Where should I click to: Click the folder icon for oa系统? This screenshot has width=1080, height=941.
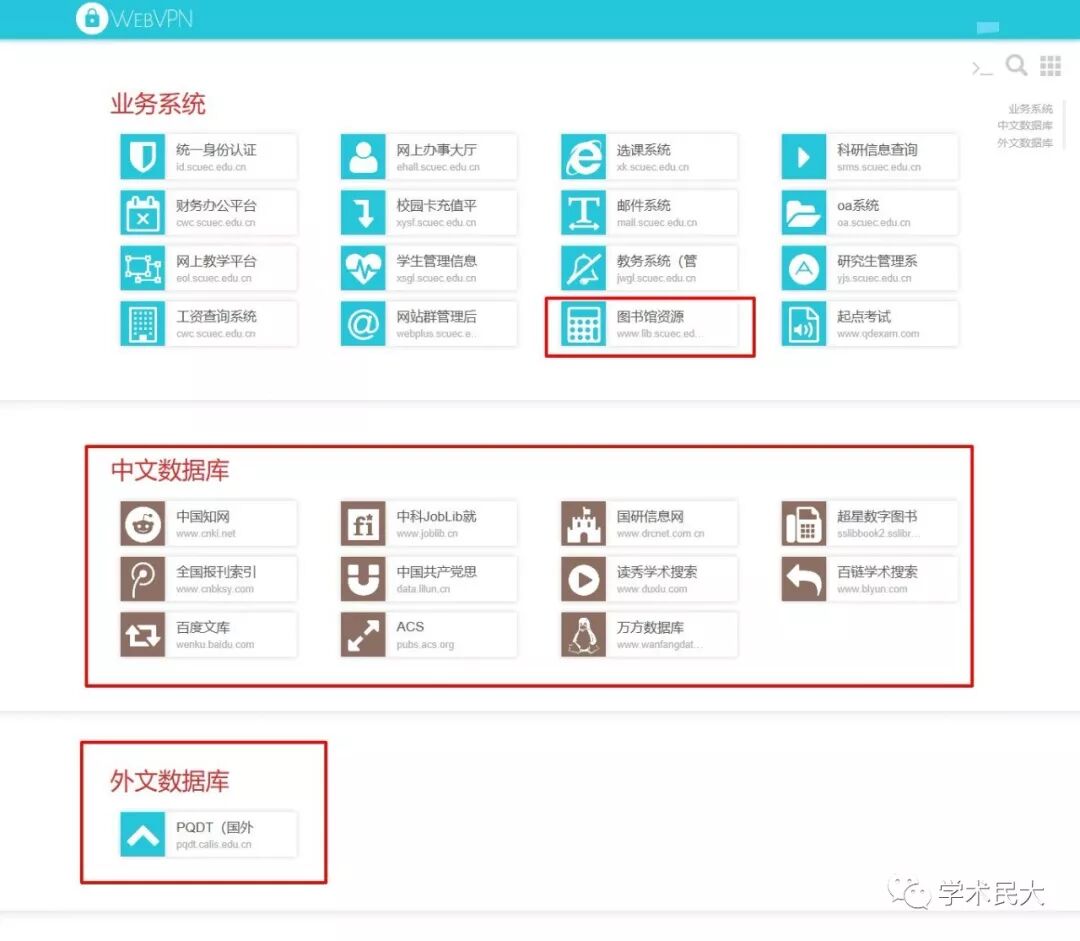[804, 212]
